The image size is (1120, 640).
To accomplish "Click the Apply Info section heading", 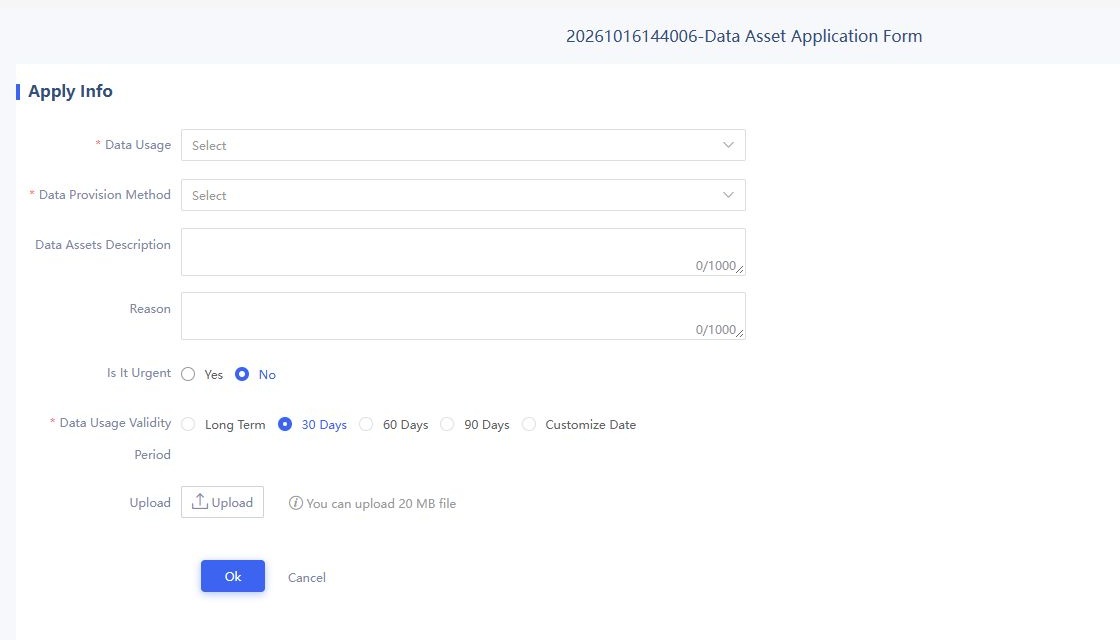I will point(70,91).
